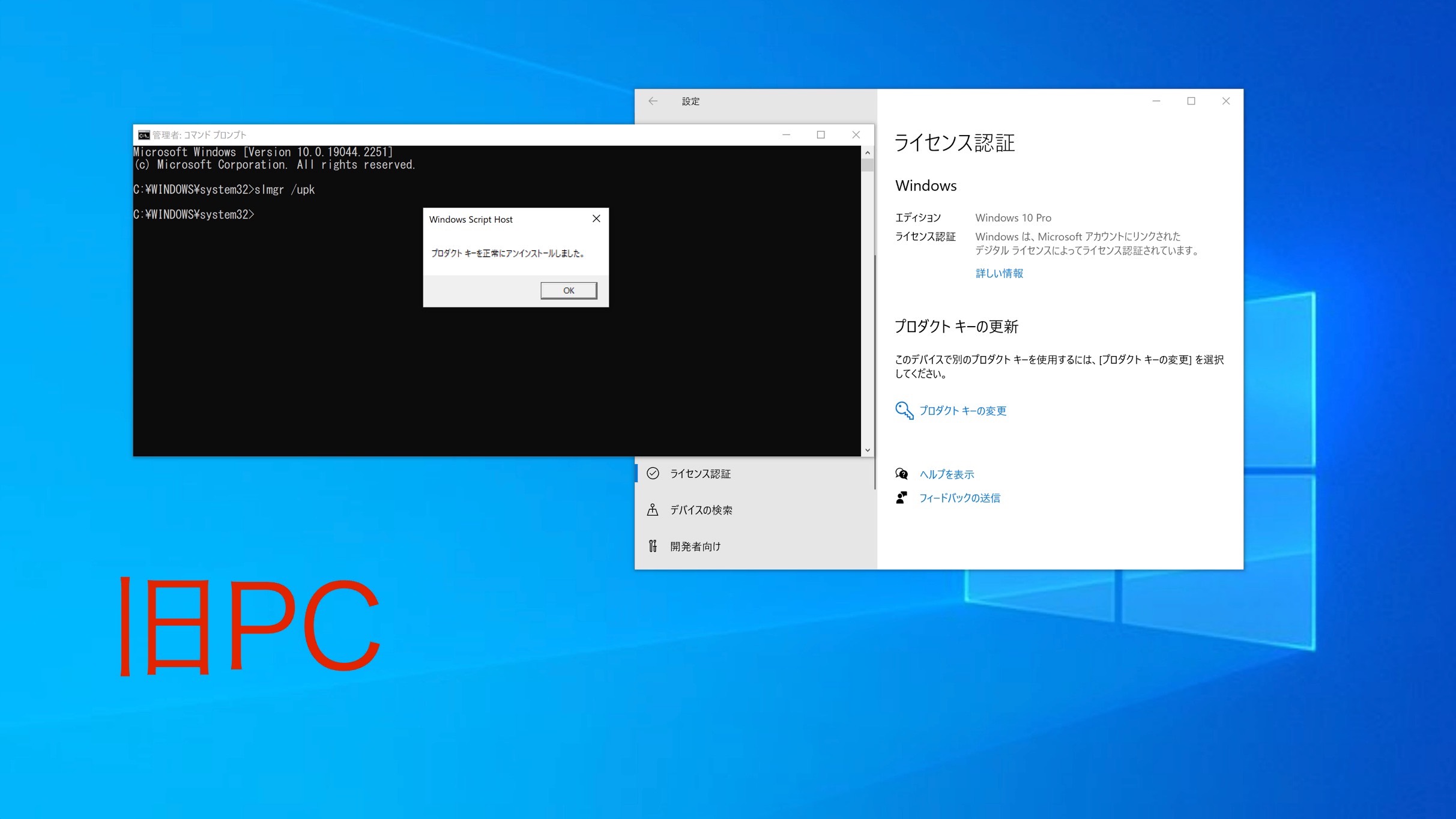The height and width of the screenshot is (819, 1456).
Task: Open the 詳しい情報 link
Action: 999,273
